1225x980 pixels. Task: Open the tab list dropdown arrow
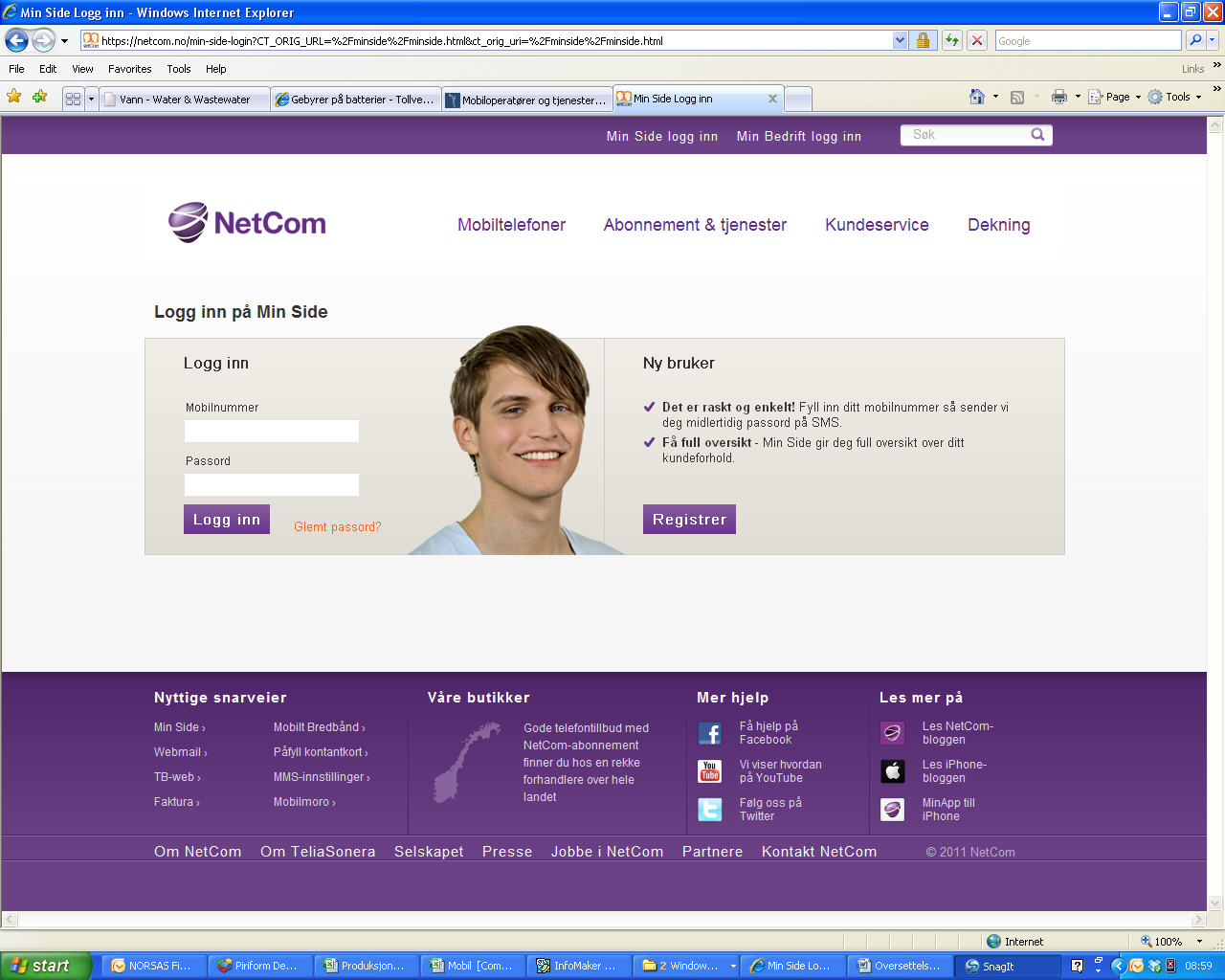pos(92,99)
